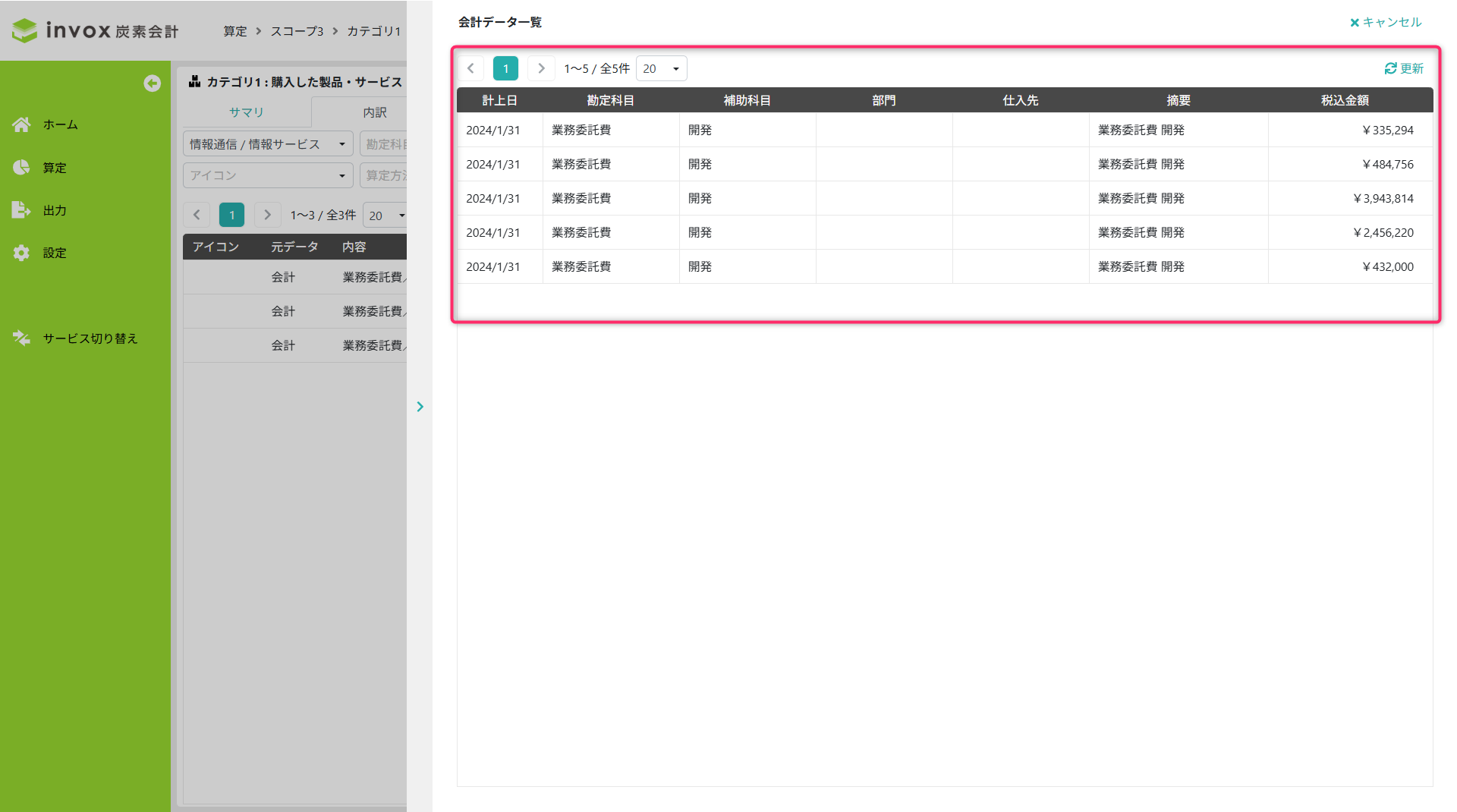This screenshot has height=812, width=1457.
Task: Click the 出力 export file icon
Action: click(21, 210)
